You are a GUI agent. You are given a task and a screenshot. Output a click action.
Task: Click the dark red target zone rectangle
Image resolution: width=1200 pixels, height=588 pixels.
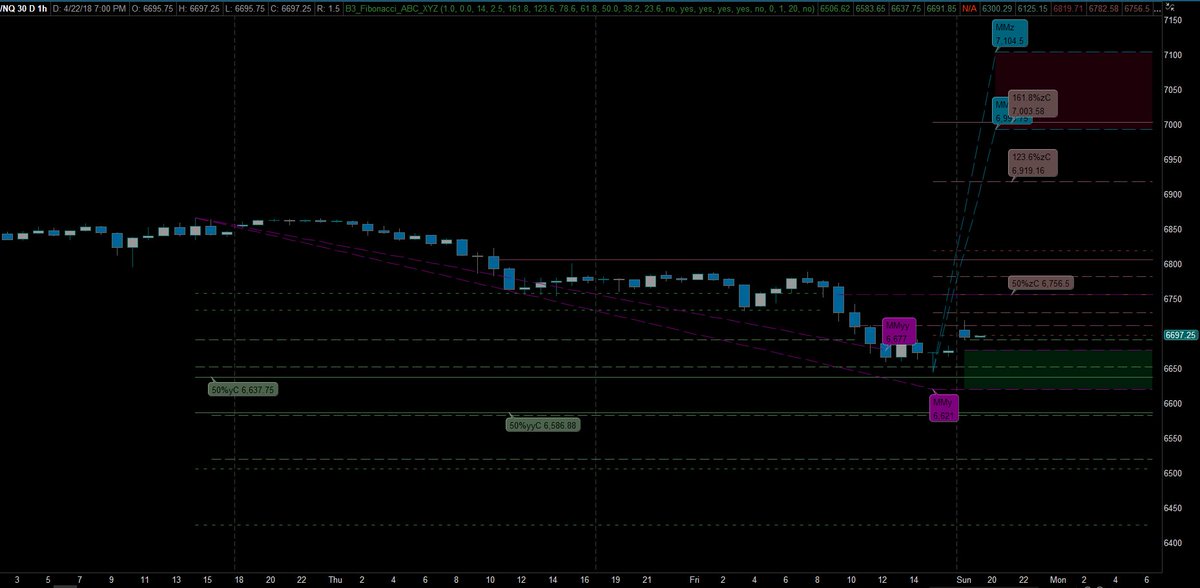[x=1074, y=90]
